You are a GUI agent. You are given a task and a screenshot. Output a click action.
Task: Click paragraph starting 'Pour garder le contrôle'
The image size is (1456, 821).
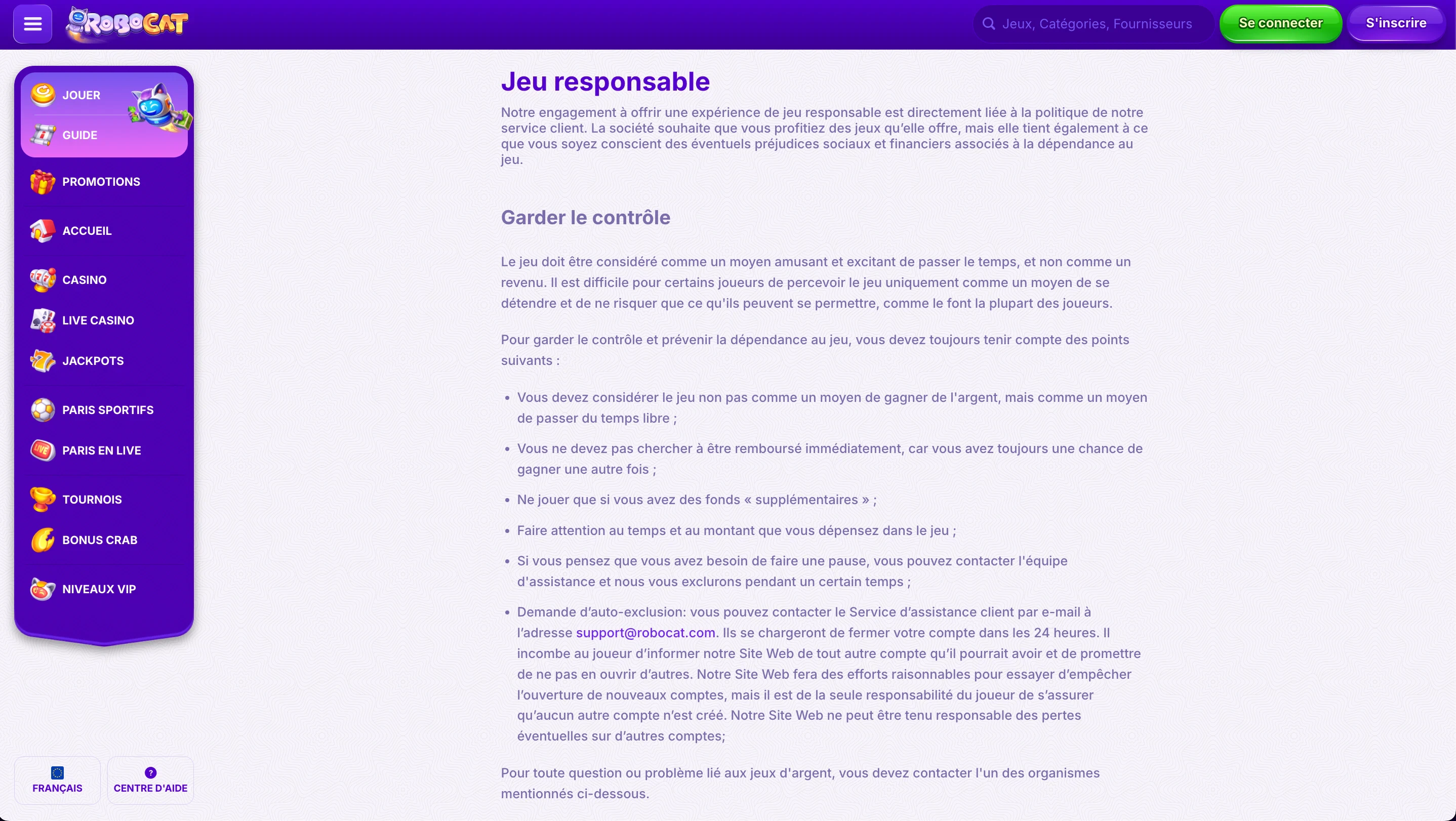point(815,350)
